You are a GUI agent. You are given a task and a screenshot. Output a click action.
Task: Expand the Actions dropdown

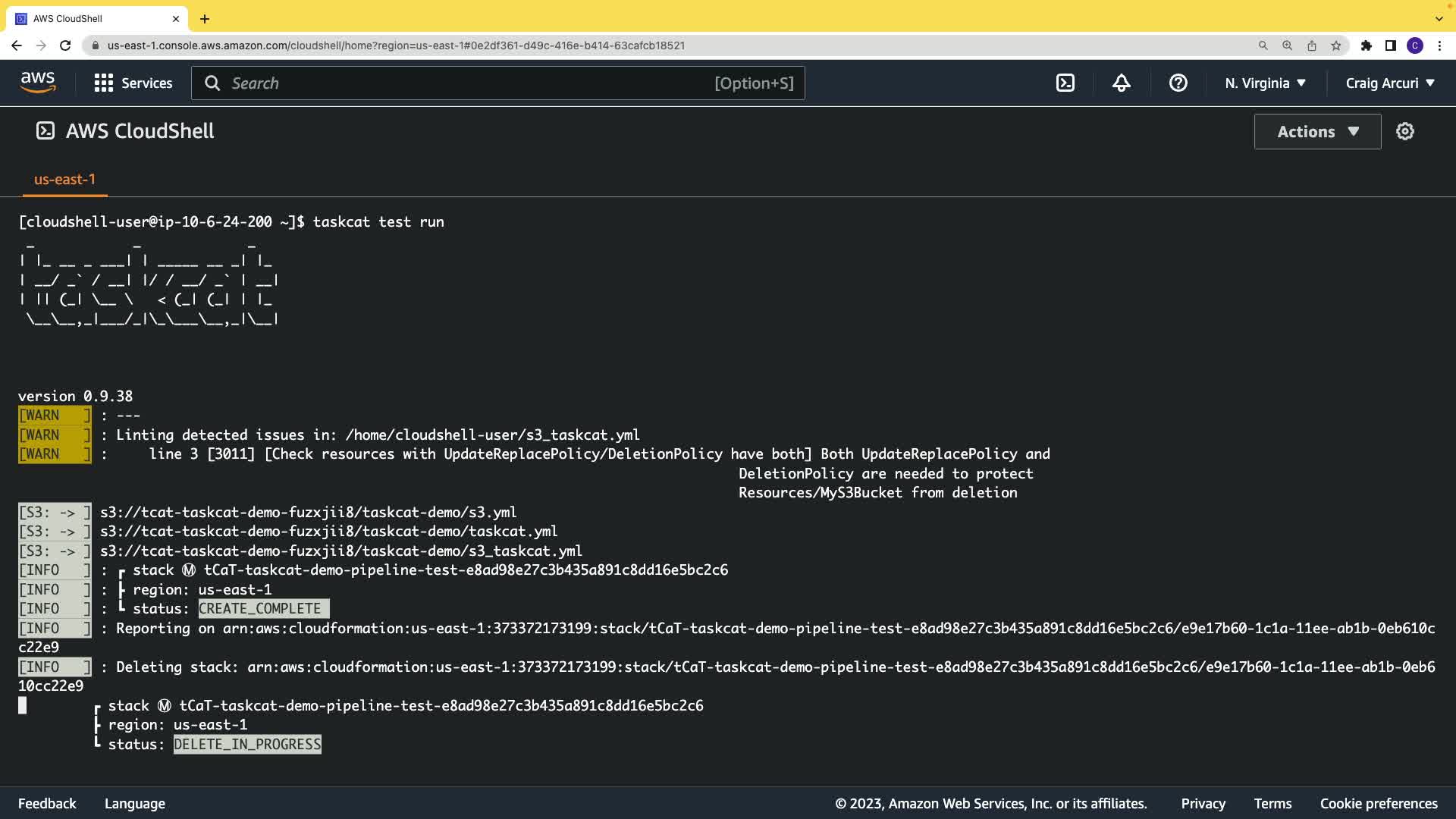1317,132
